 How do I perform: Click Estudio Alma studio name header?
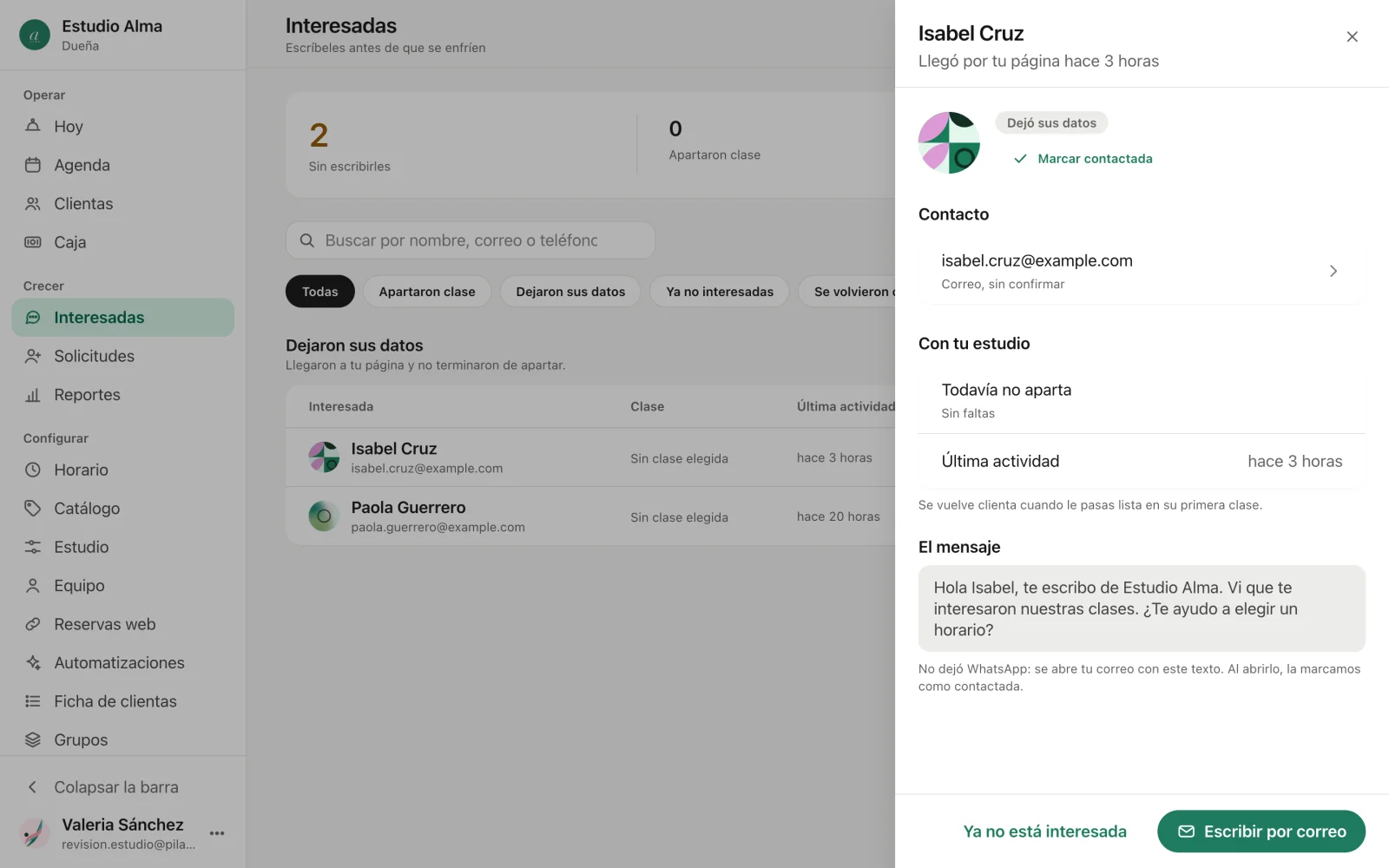point(112,26)
